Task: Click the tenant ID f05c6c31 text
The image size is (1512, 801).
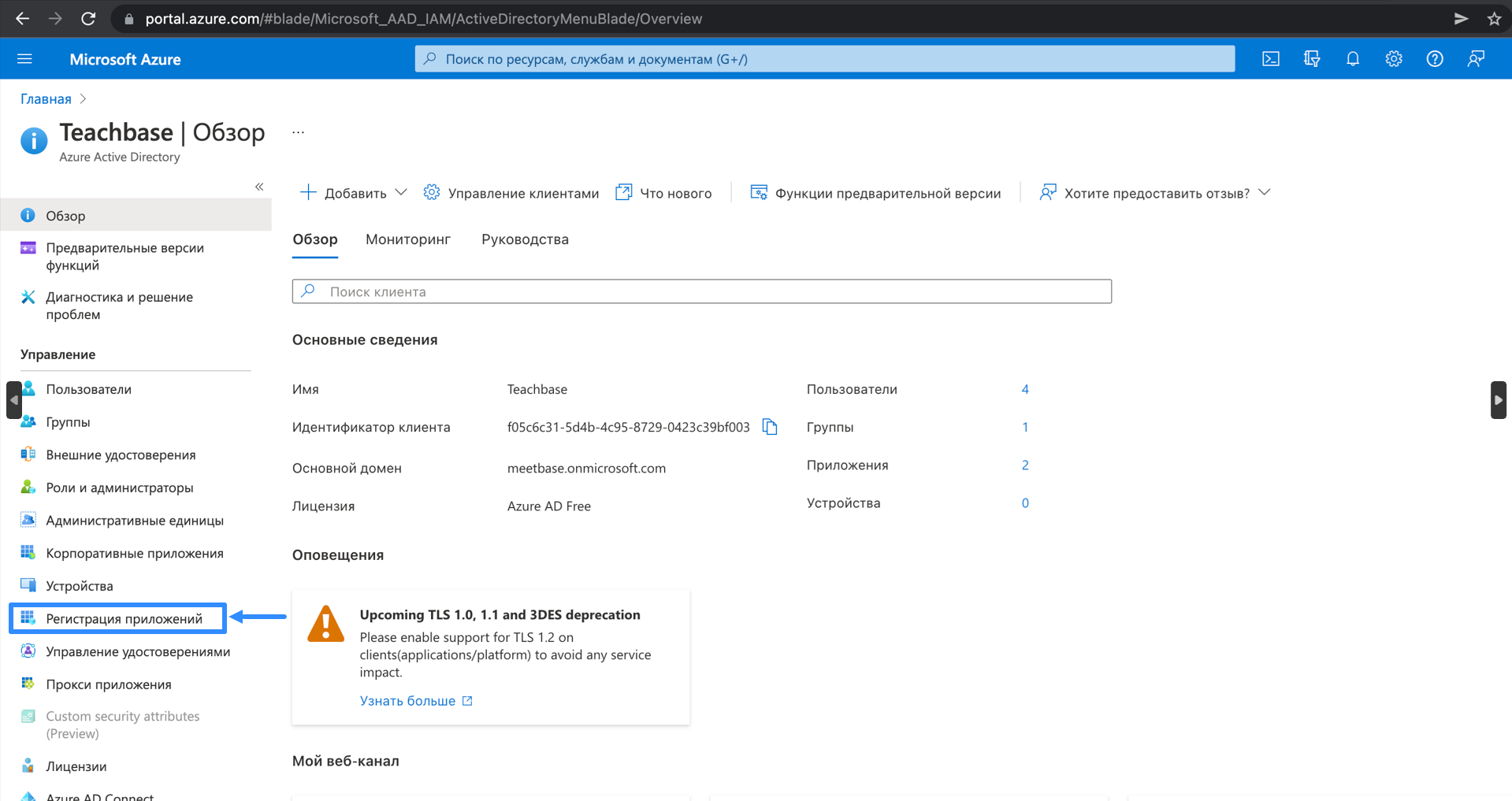Action: (629, 427)
